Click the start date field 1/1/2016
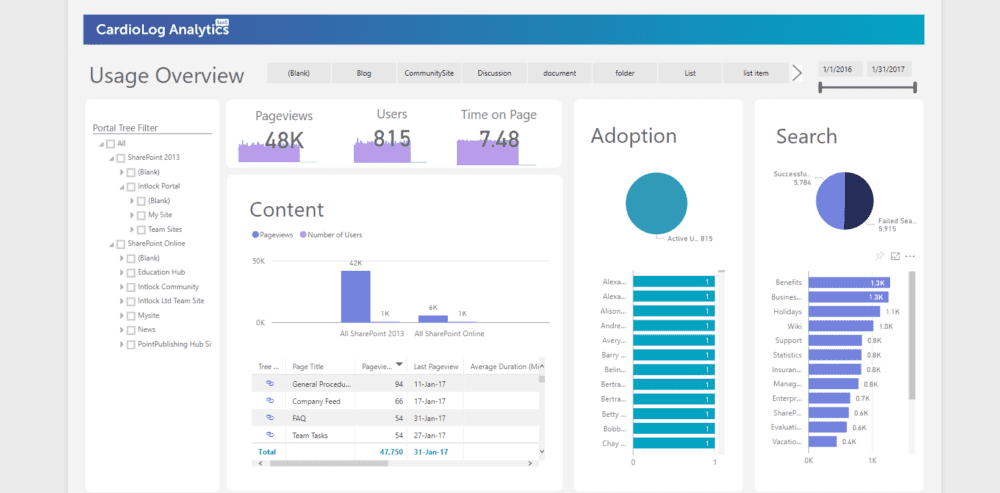Image resolution: width=1000 pixels, height=493 pixels. point(838,70)
